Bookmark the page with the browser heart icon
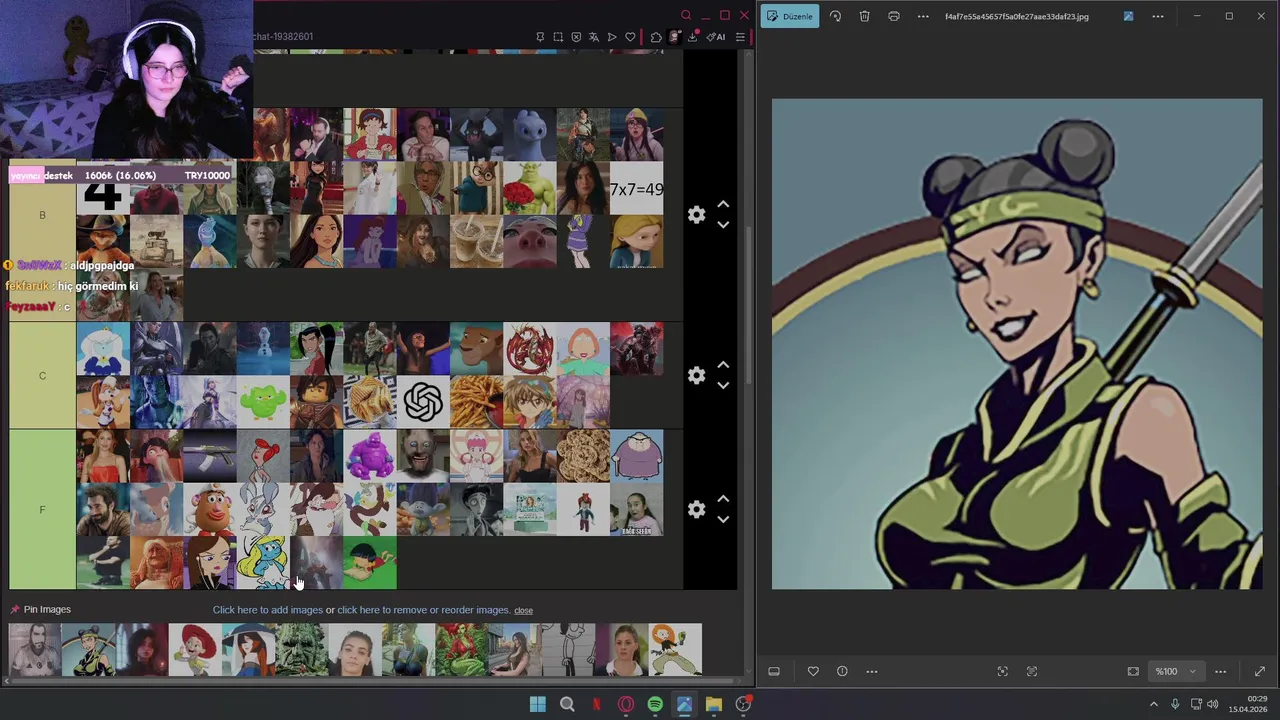This screenshot has height=720, width=1280. 630,37
